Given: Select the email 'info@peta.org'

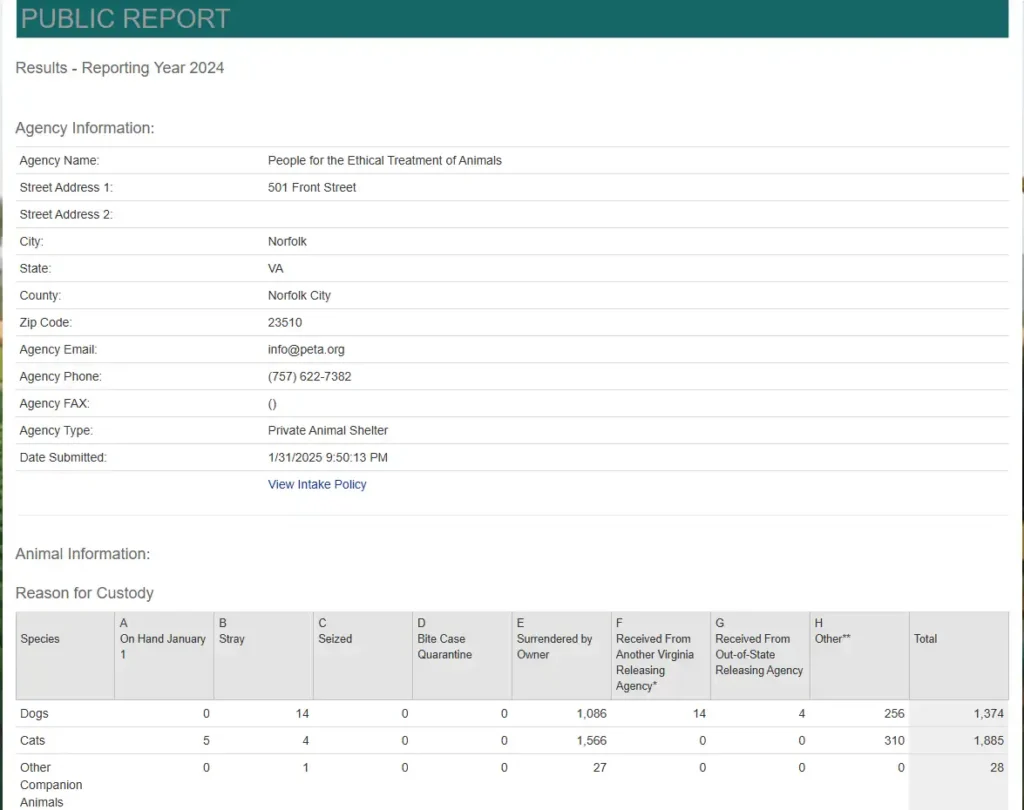Looking at the screenshot, I should pos(306,349).
